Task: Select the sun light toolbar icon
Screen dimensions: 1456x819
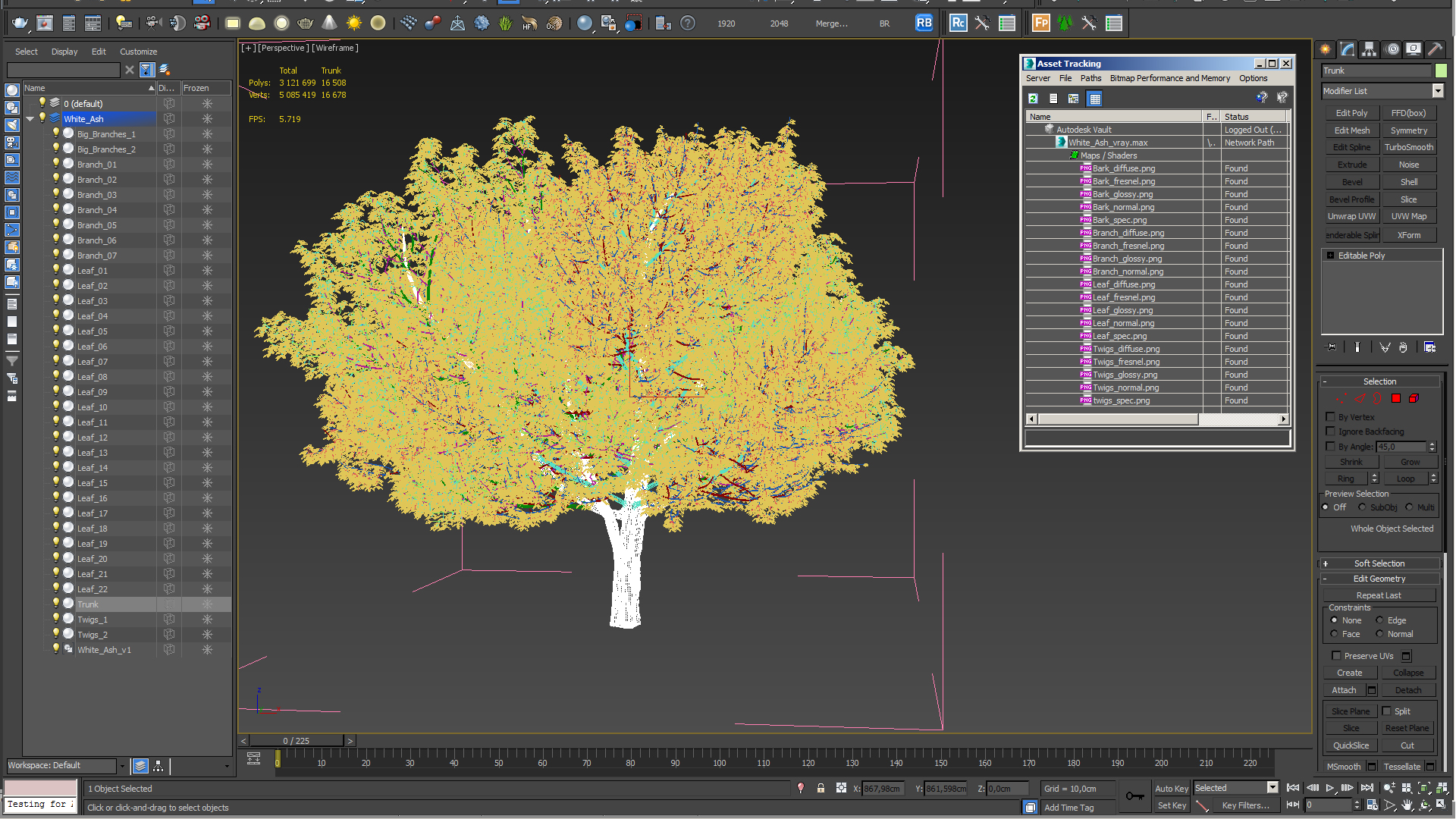Action: [x=353, y=24]
